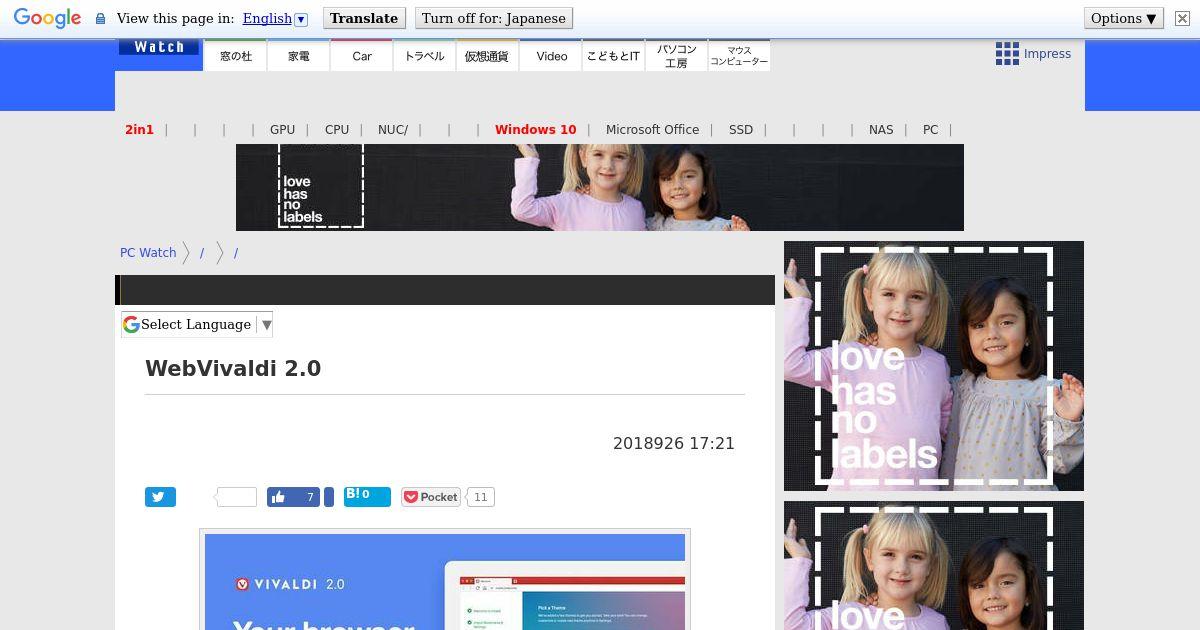Click the Hatena B! bookmark button

pyautogui.click(x=367, y=496)
